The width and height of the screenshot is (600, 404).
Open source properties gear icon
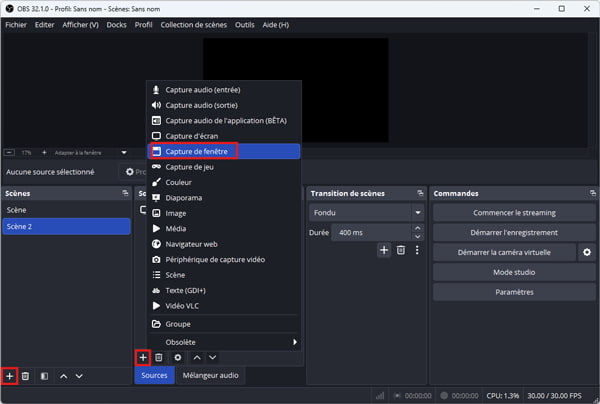coord(177,357)
